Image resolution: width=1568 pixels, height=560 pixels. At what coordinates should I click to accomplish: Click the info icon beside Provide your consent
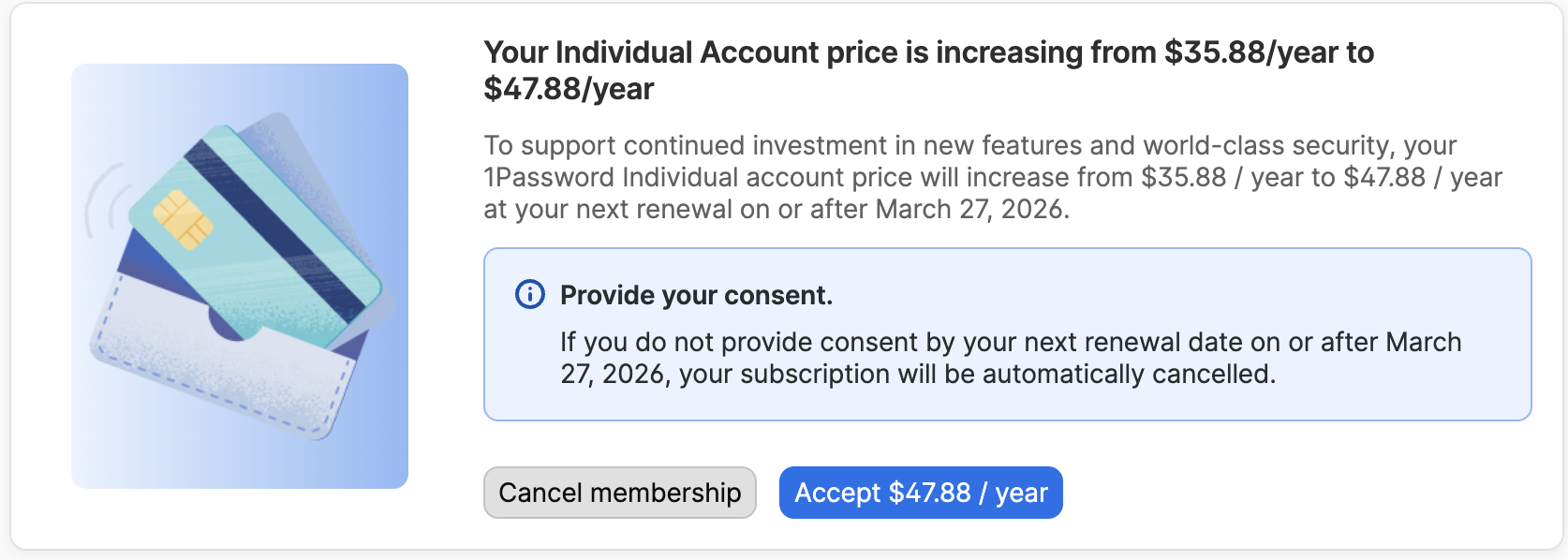[530, 295]
